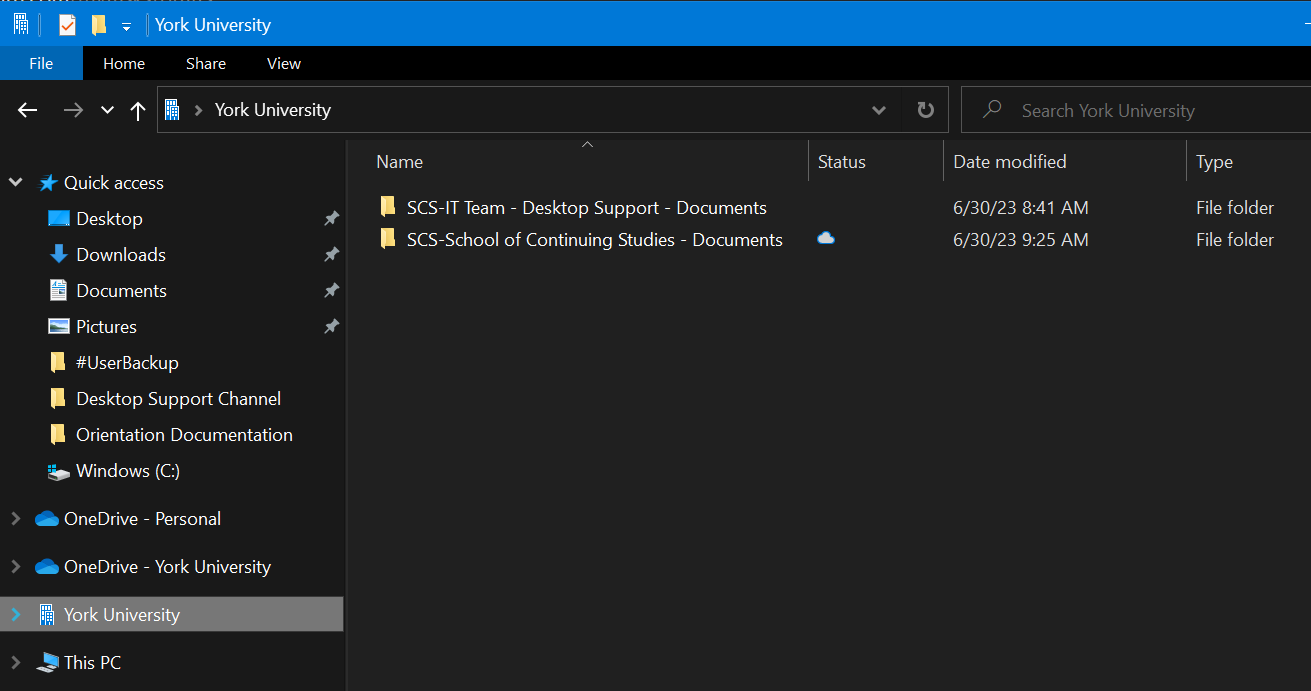This screenshot has height=691, width=1311.
Task: Select SCS-School of Continuing Studies - Documents folder
Action: point(595,240)
